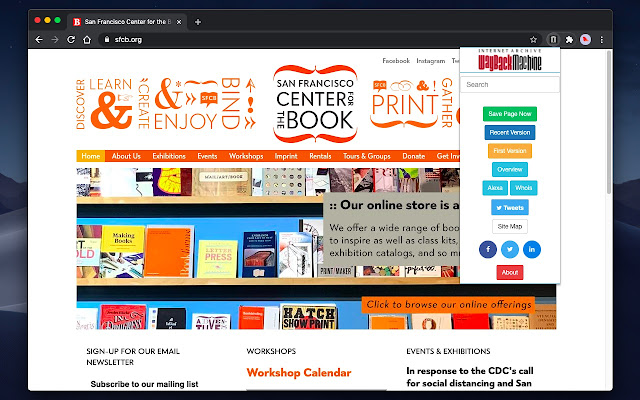Click San Francisco Center for the Book logo
Image resolution: width=640 pixels, height=400 pixels.
(315, 104)
